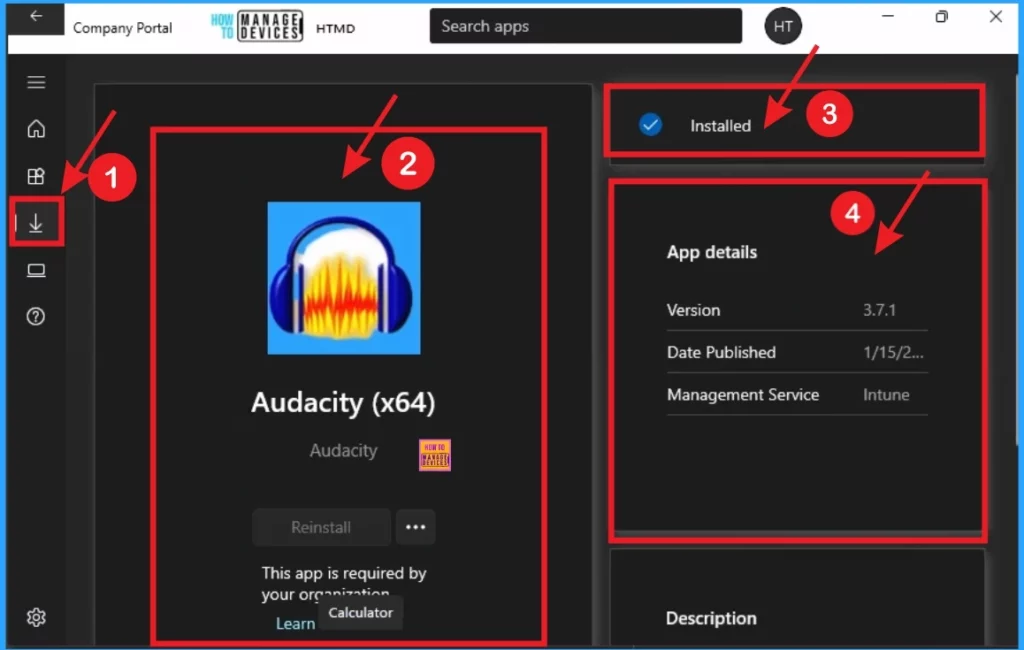The width and height of the screenshot is (1024, 650).
Task: Open the hamburger navigation menu
Action: click(x=36, y=82)
